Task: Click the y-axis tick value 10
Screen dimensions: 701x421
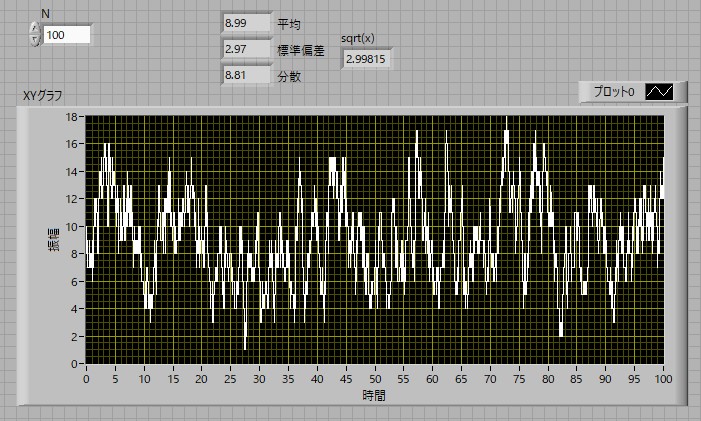Action: pyautogui.click(x=71, y=227)
